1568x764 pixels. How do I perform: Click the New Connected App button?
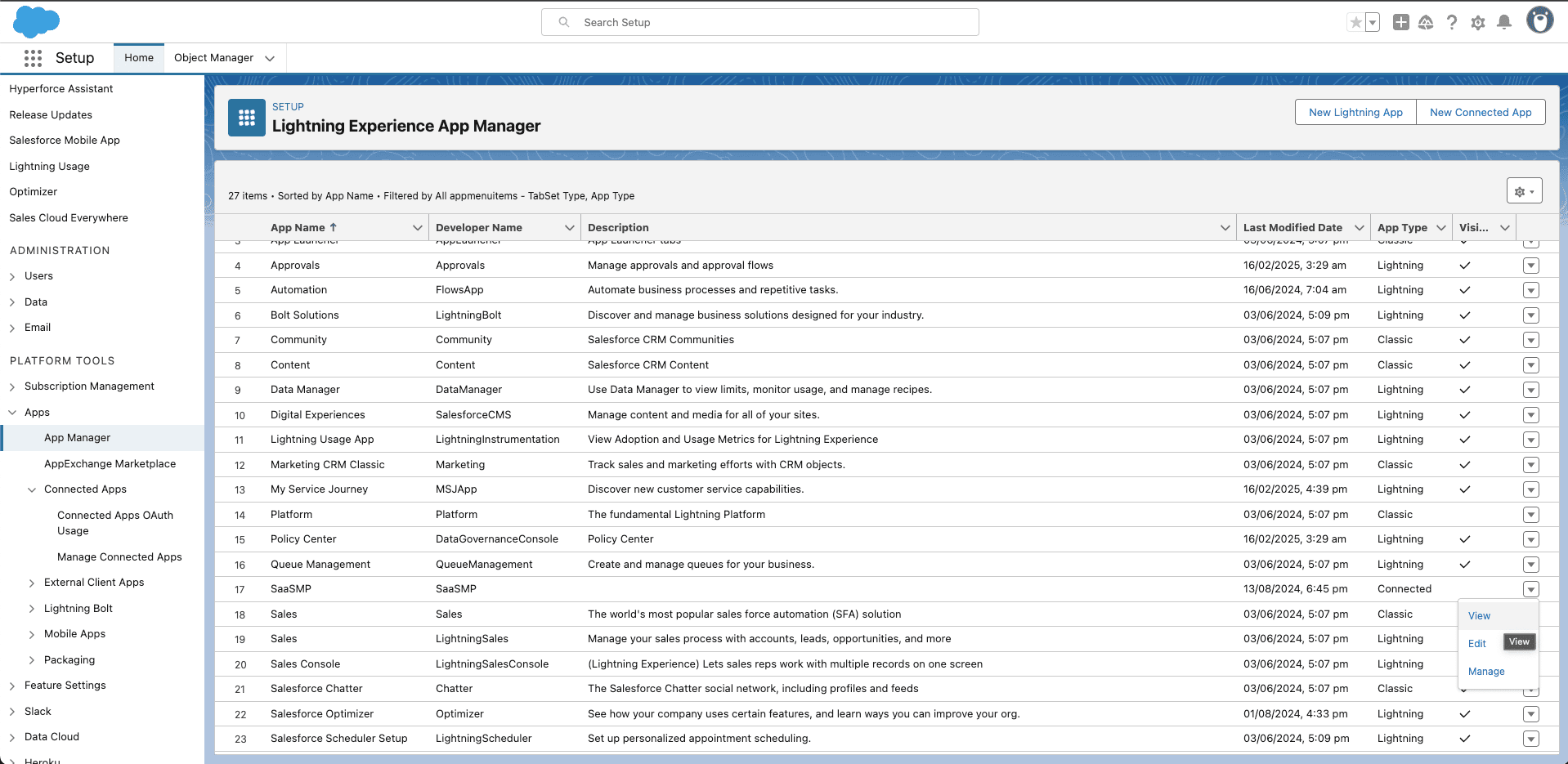pos(1481,113)
